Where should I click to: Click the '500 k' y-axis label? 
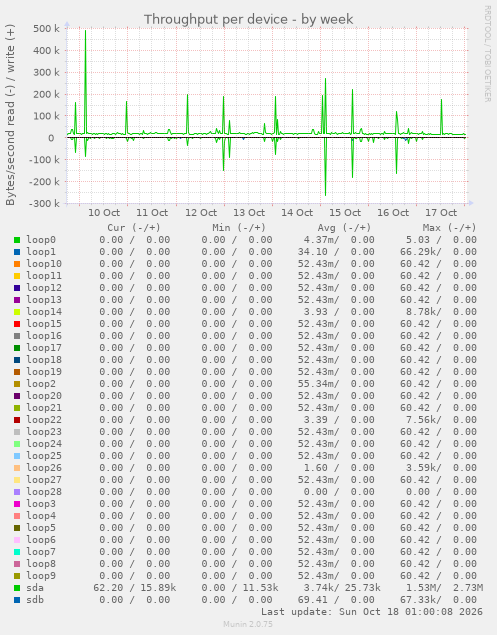pos(47,29)
